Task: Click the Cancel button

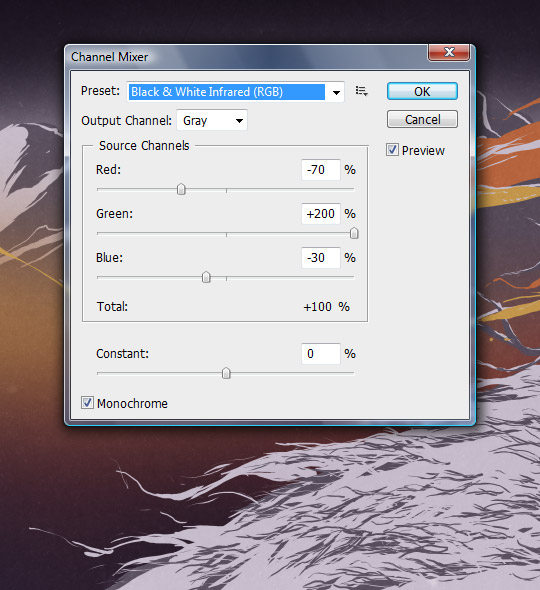Action: 422,120
